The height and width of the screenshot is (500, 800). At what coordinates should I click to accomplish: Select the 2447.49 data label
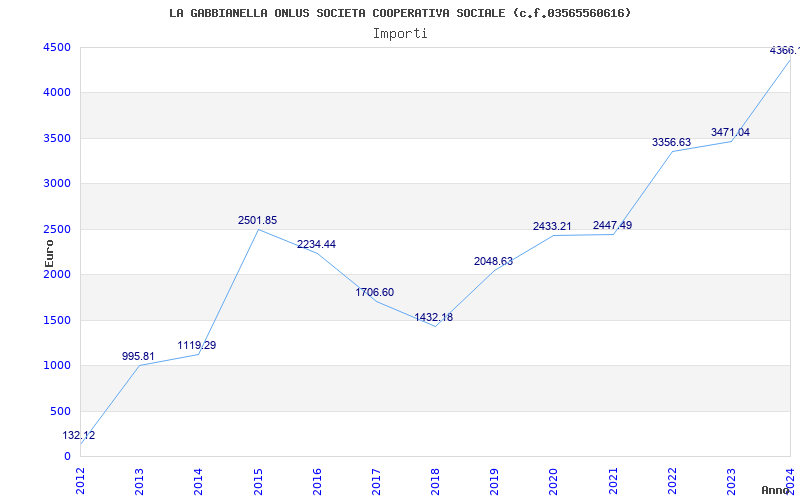click(612, 225)
